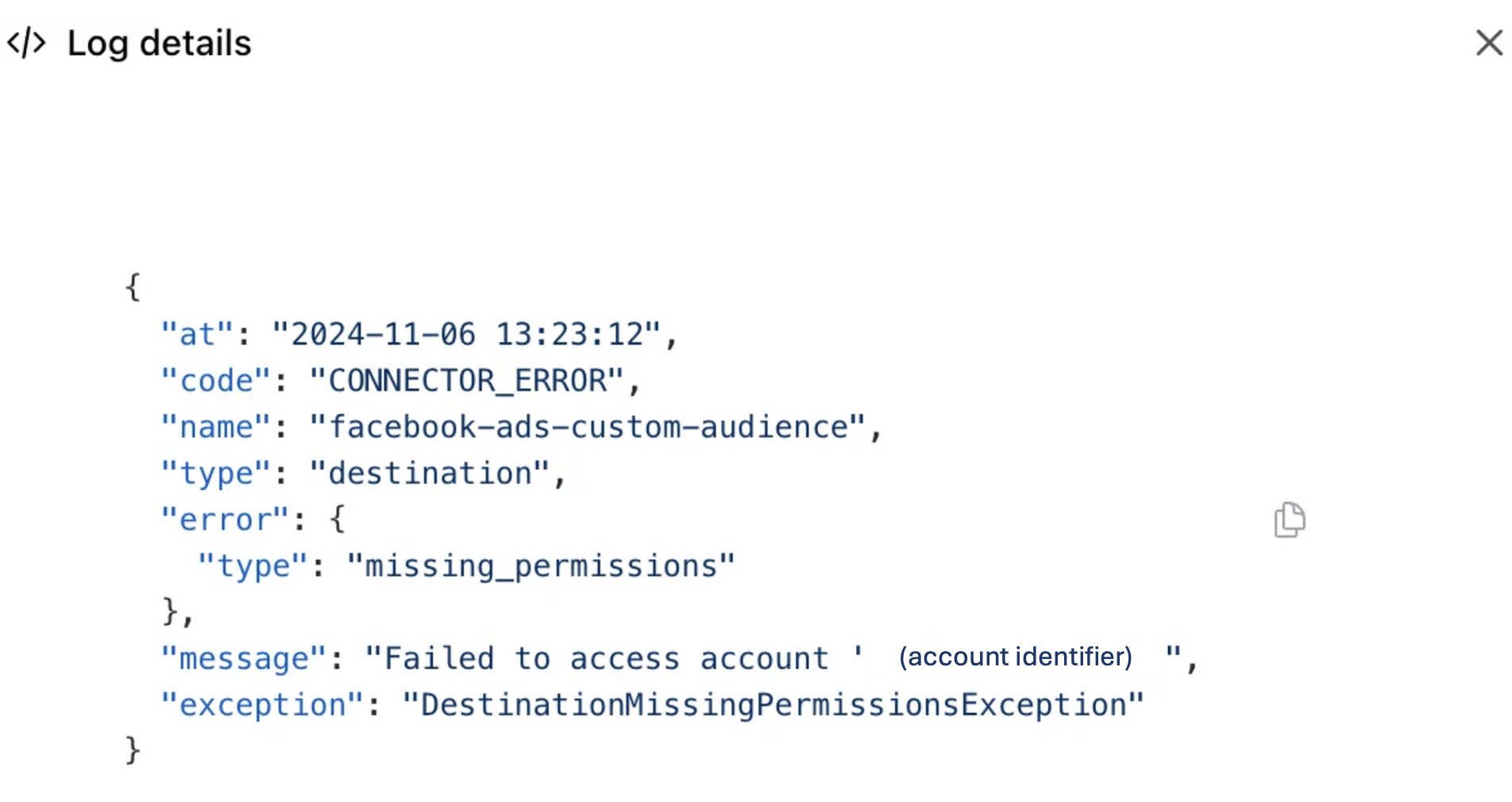
Task: Click the "exception" key in the JSON
Action: click(262, 705)
